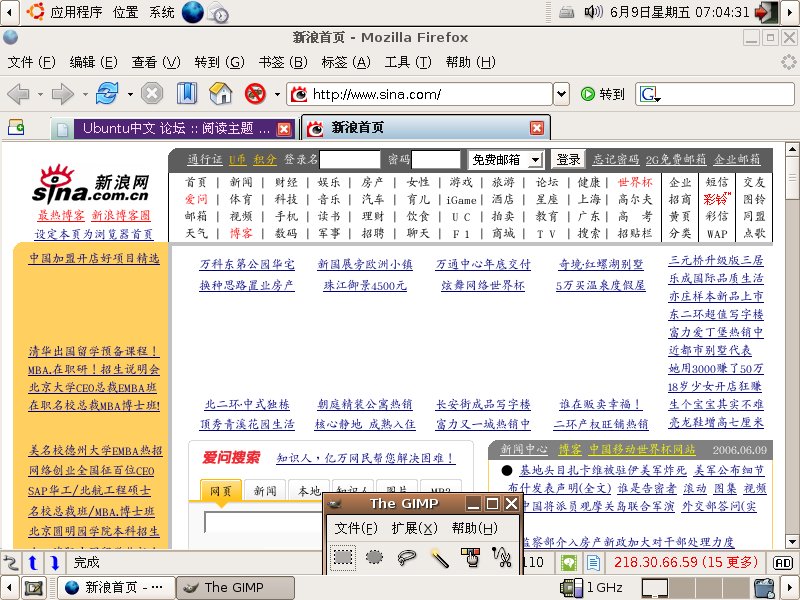
Task: Go to the home page via house icon
Action: (x=221, y=94)
